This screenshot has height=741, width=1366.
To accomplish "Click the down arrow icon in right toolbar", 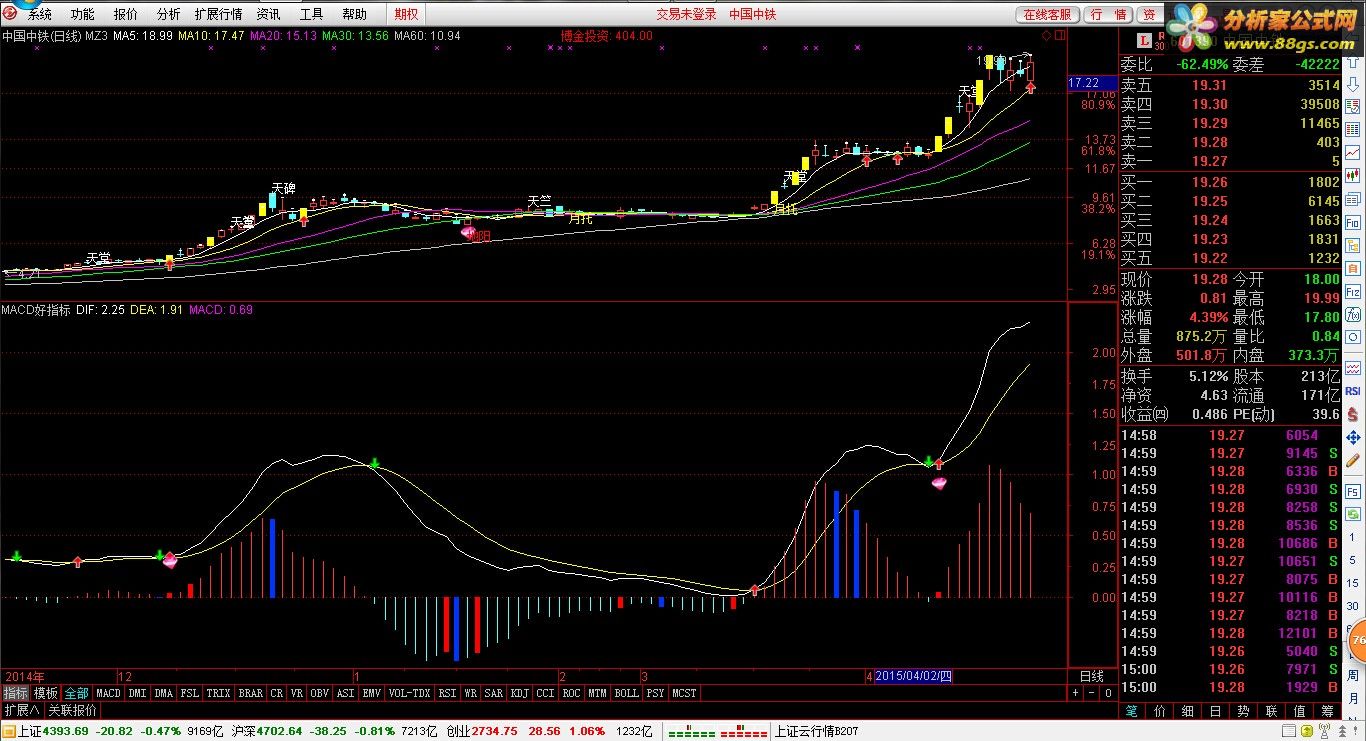I will click(x=1353, y=84).
